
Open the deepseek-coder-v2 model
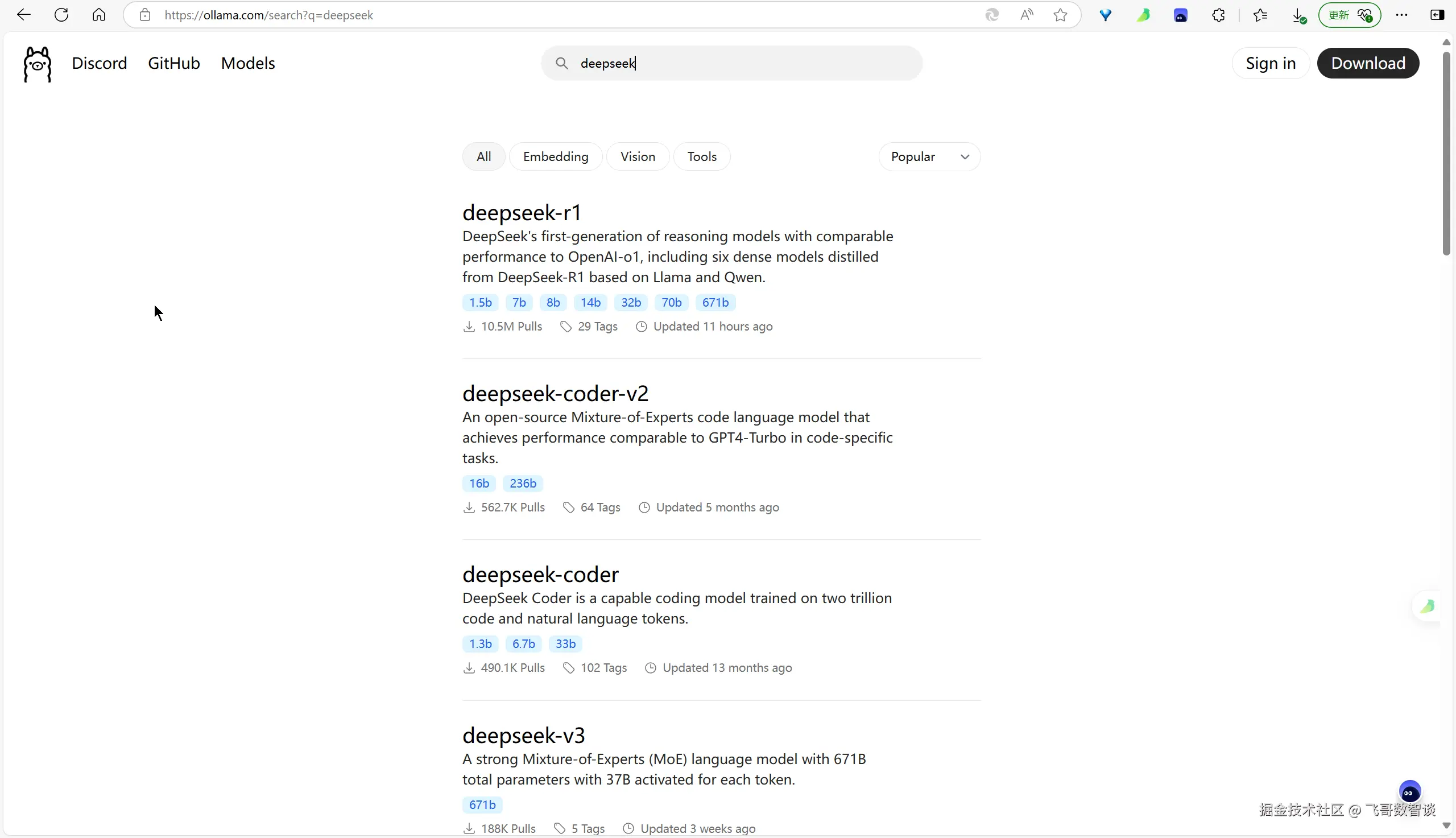coord(555,393)
